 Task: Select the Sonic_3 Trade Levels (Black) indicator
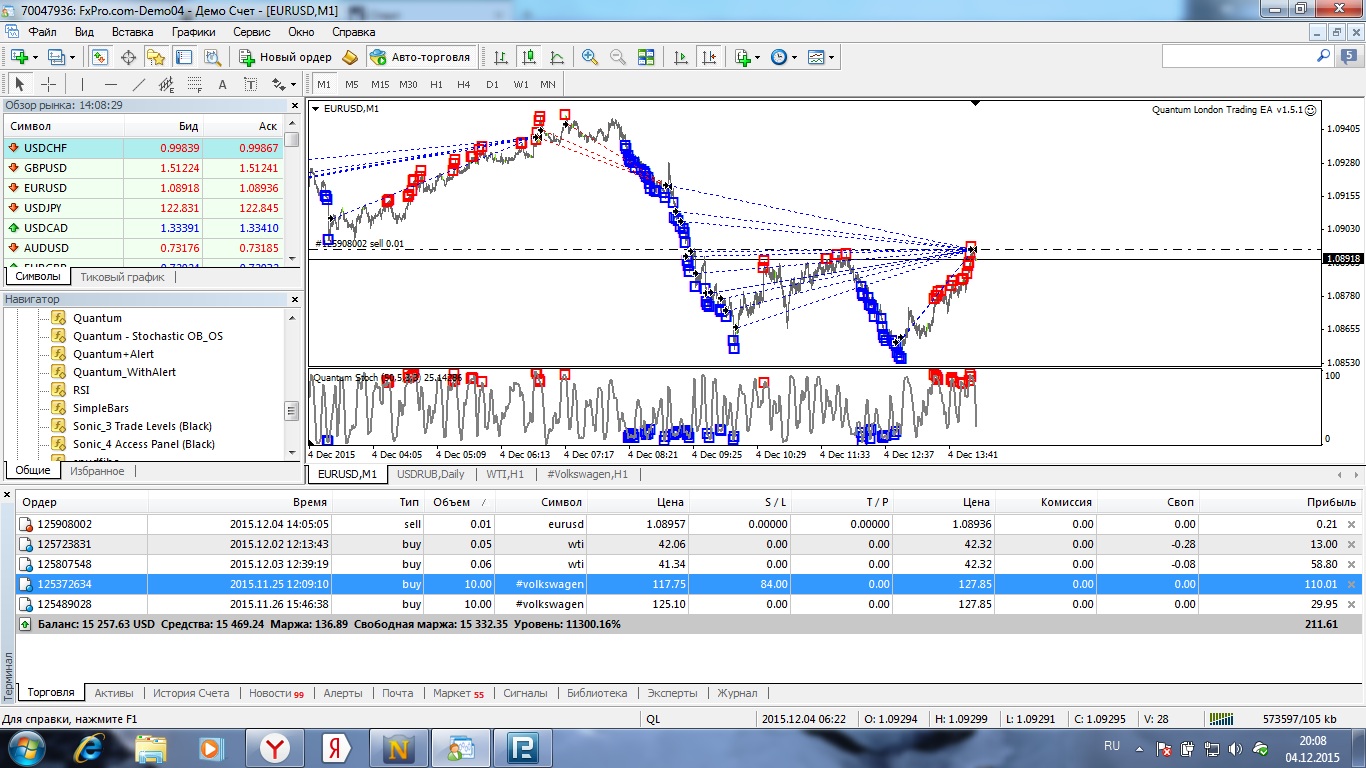pos(144,426)
